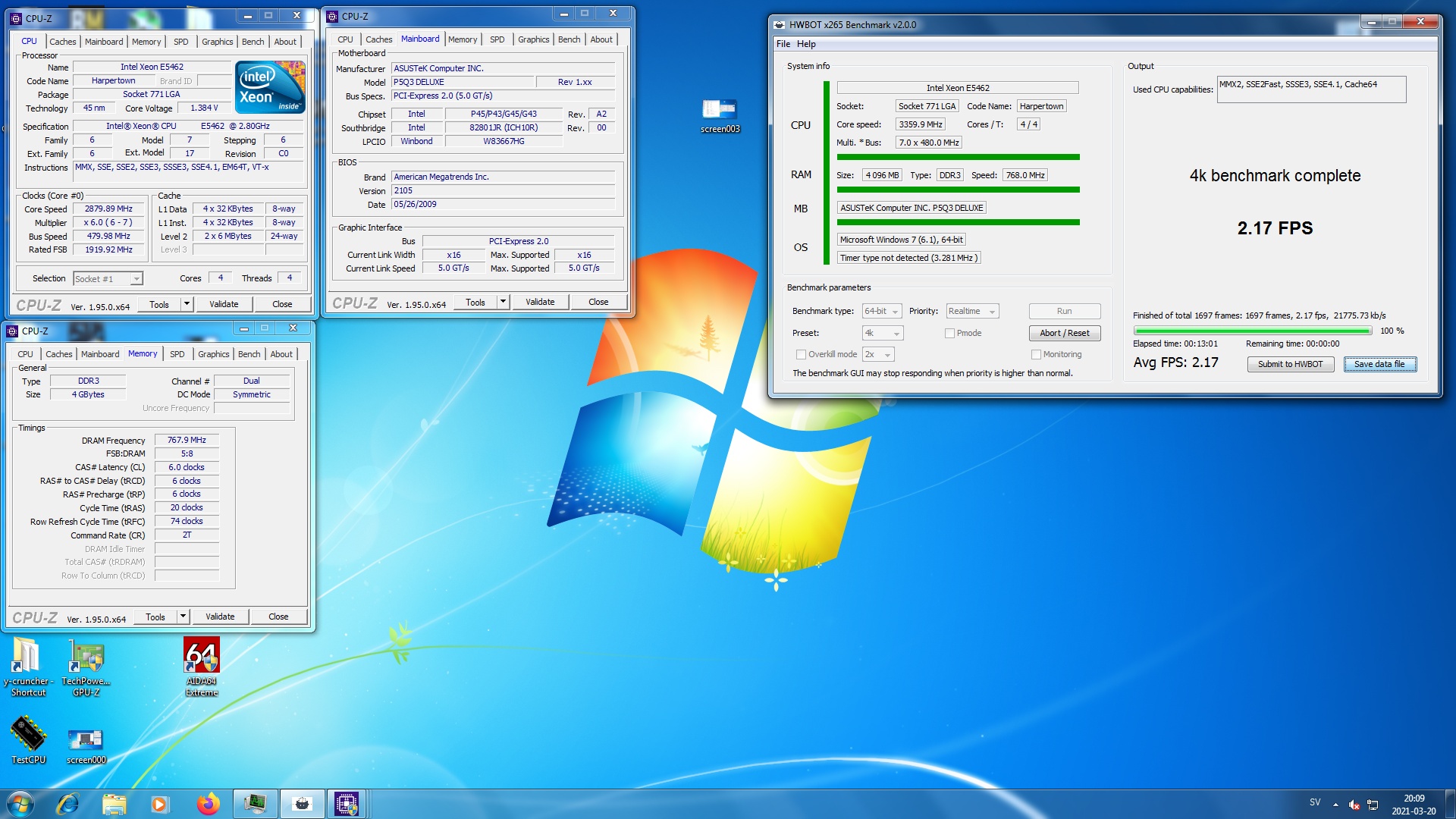The width and height of the screenshot is (1456, 819).
Task: Enable Overkill mode checkbox
Action: [801, 354]
